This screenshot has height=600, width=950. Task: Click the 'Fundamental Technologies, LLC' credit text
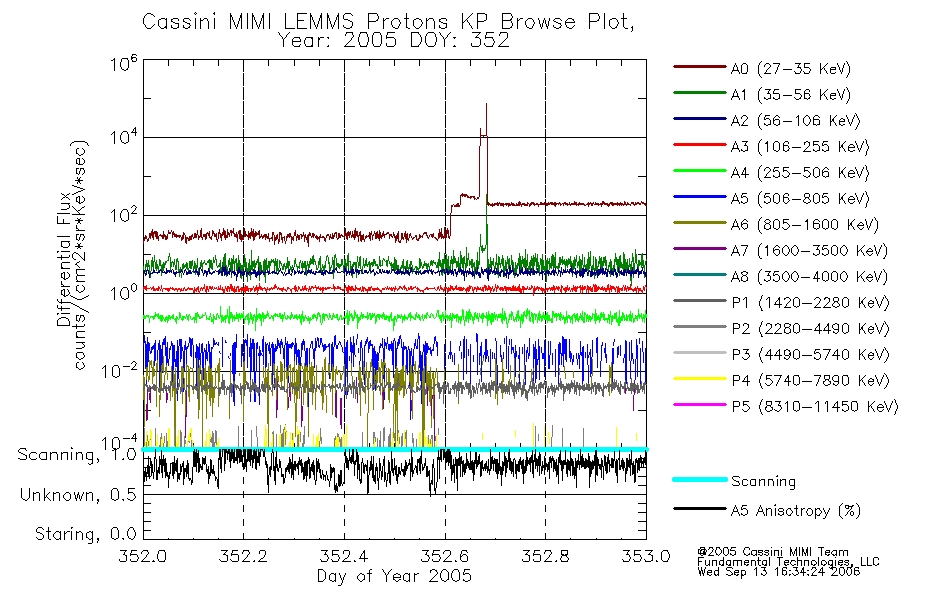(x=788, y=562)
